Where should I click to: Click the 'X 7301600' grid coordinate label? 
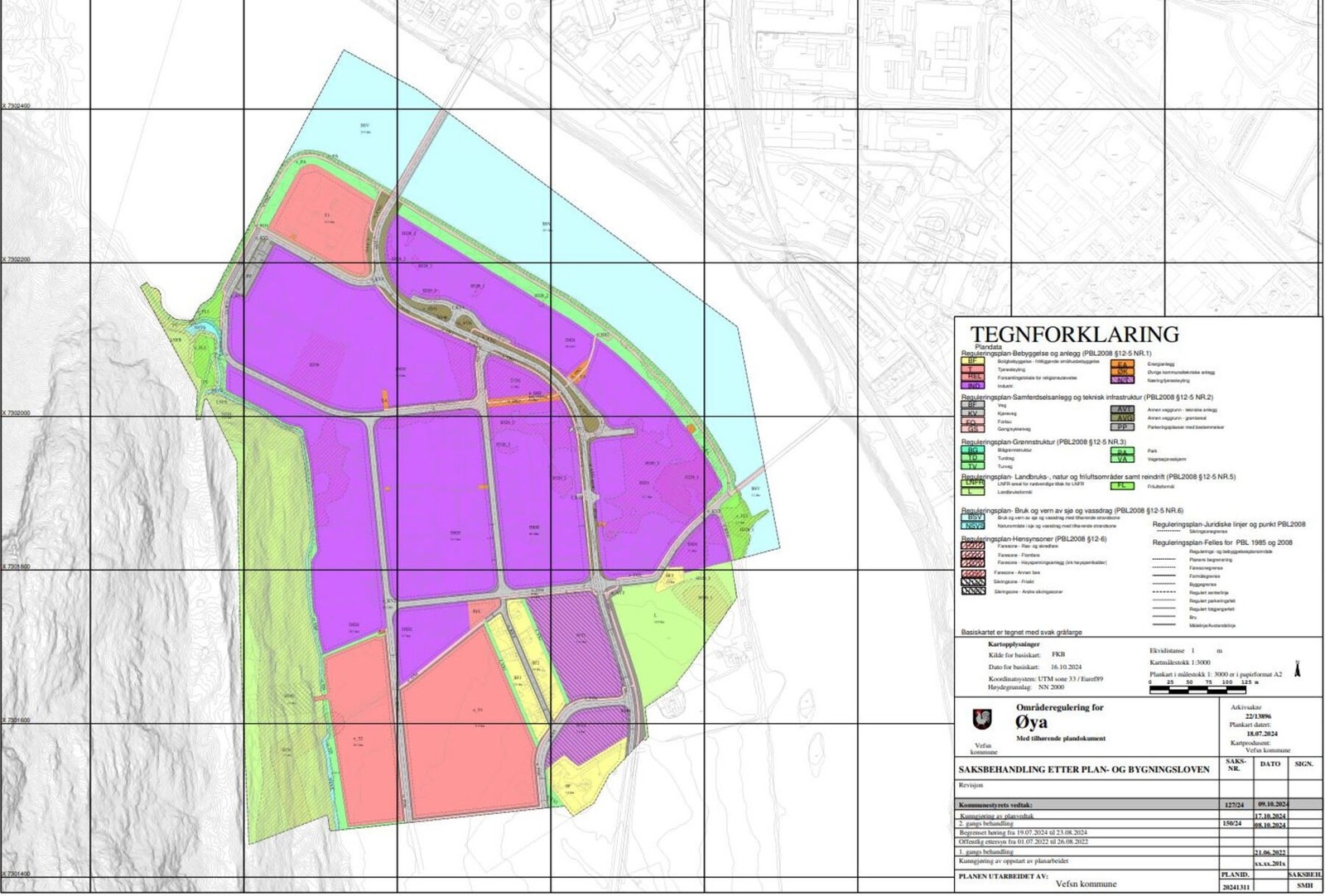[16, 720]
